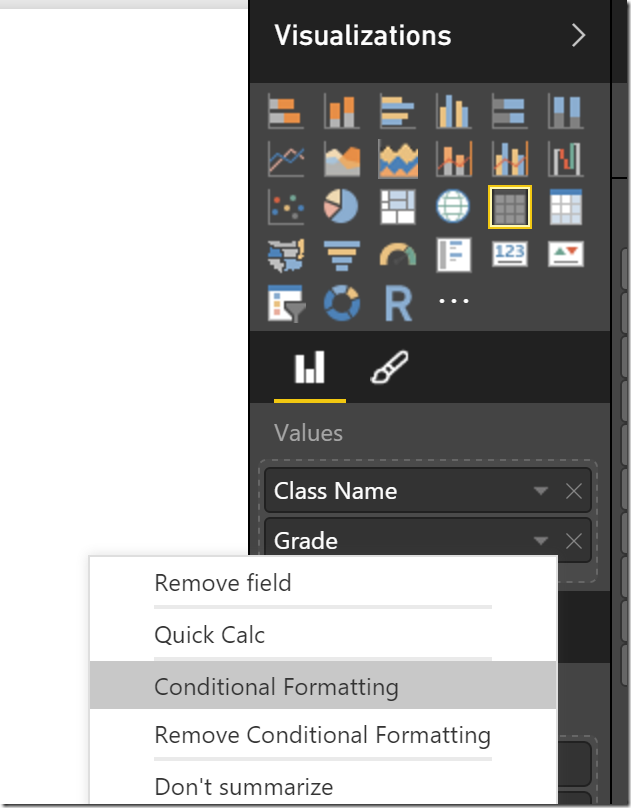Select the KPI visualization icon
This screenshot has height=808, width=631.
pos(566,254)
